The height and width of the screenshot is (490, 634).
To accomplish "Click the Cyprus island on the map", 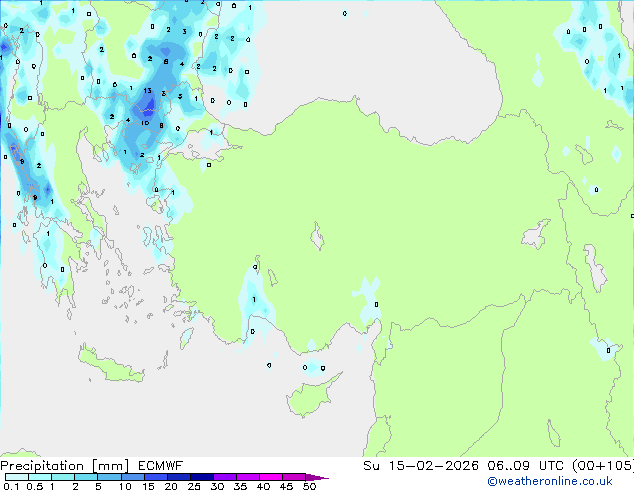I will pyautogui.click(x=309, y=397).
